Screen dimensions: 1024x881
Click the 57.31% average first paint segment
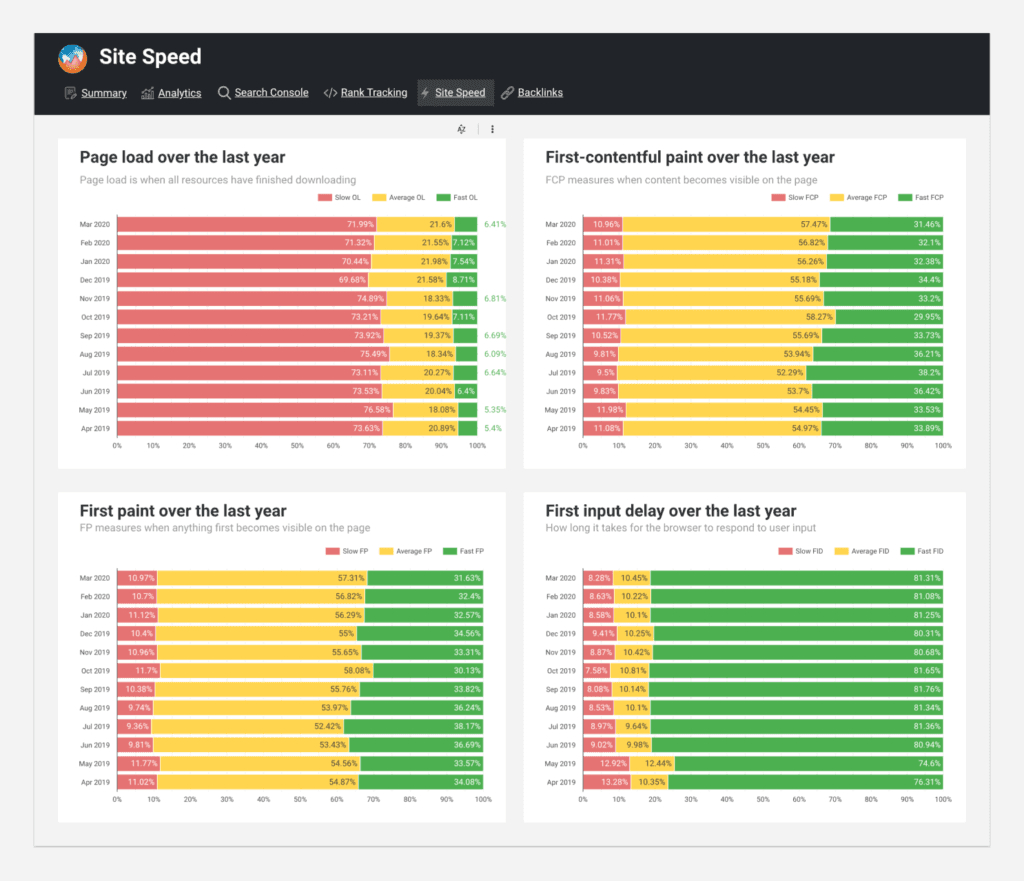point(262,578)
